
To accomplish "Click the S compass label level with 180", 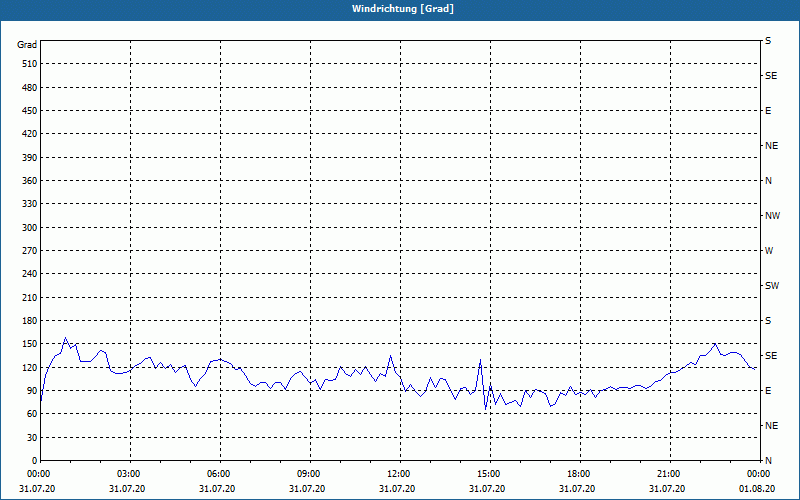I will (768, 321).
